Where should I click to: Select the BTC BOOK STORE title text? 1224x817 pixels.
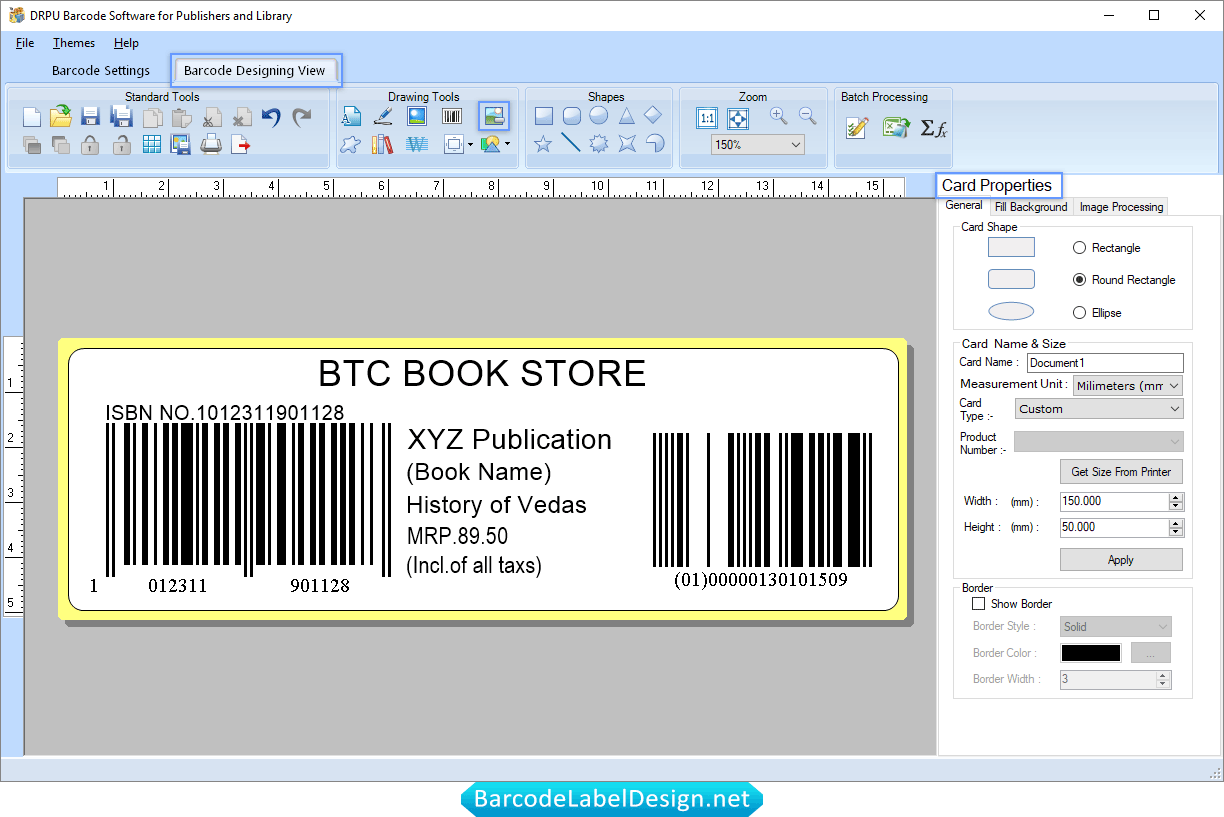pyautogui.click(x=482, y=373)
